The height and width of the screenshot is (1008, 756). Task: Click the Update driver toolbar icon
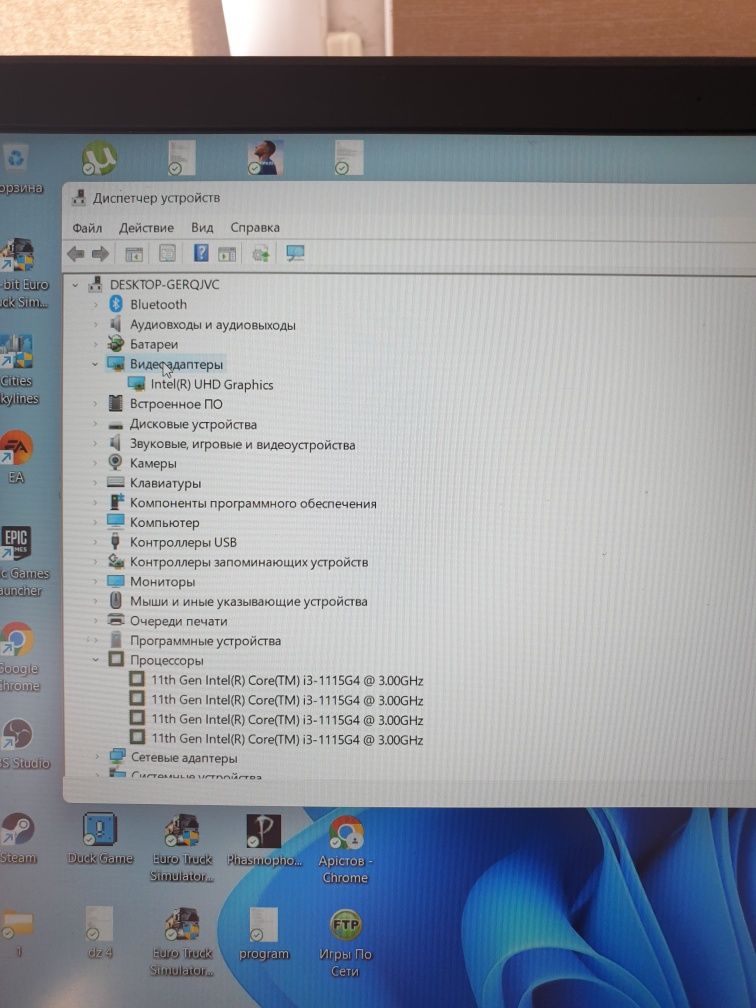261,254
